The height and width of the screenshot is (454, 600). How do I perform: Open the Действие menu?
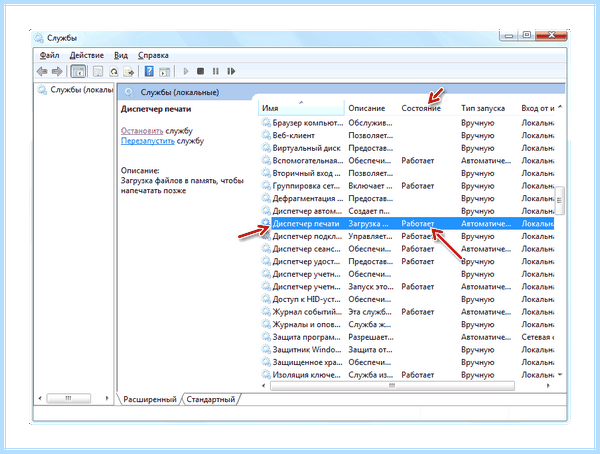(x=86, y=56)
